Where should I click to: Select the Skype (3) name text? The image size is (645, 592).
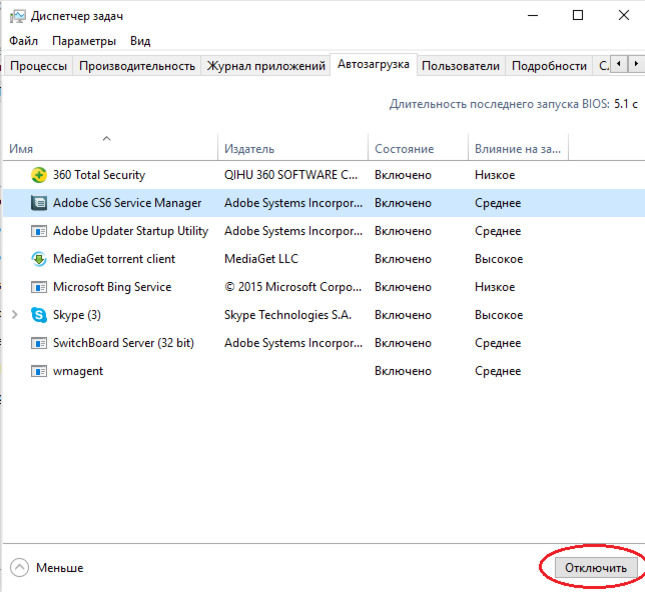click(77, 315)
